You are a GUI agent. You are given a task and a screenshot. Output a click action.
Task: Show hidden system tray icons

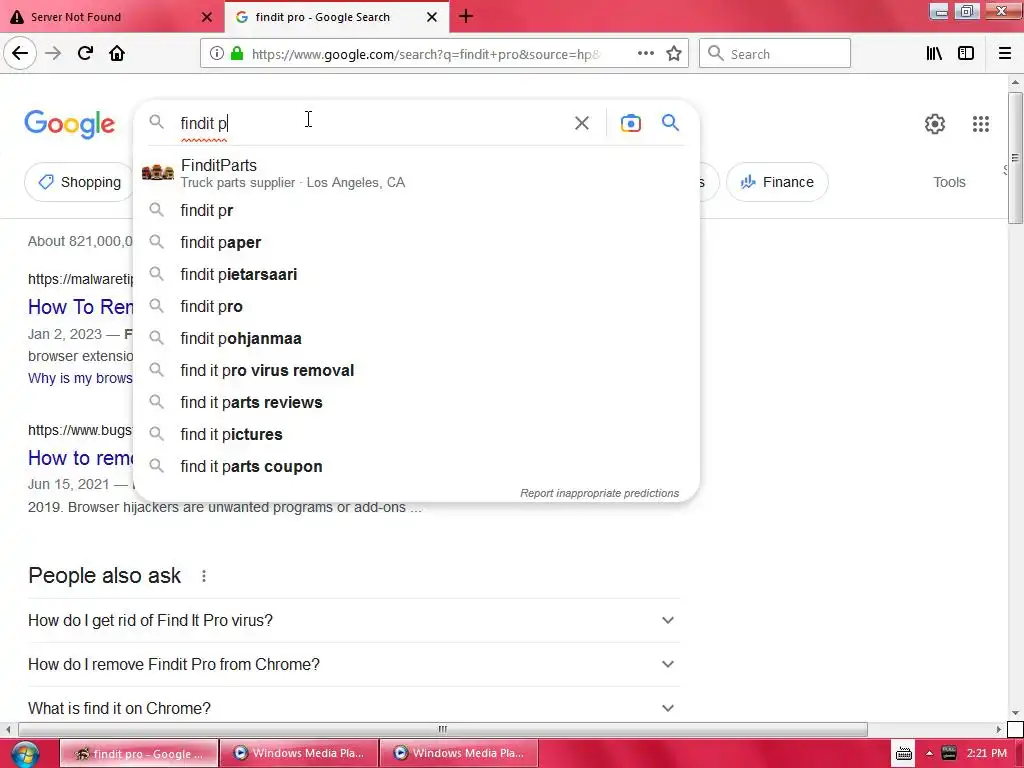929,754
